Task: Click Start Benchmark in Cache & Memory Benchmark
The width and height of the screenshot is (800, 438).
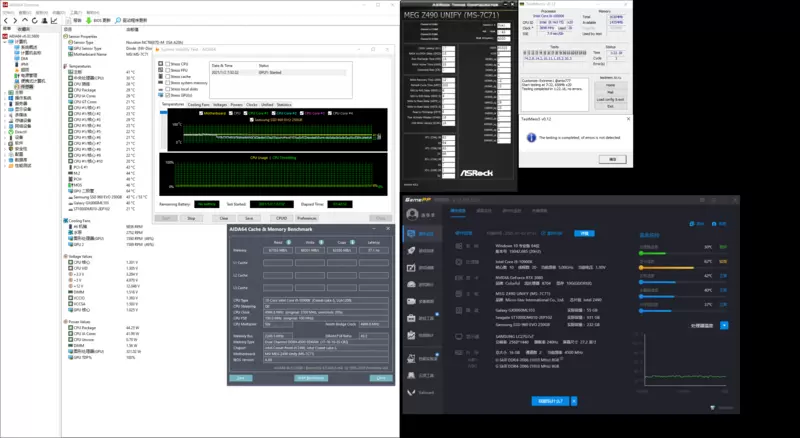Action: point(311,378)
